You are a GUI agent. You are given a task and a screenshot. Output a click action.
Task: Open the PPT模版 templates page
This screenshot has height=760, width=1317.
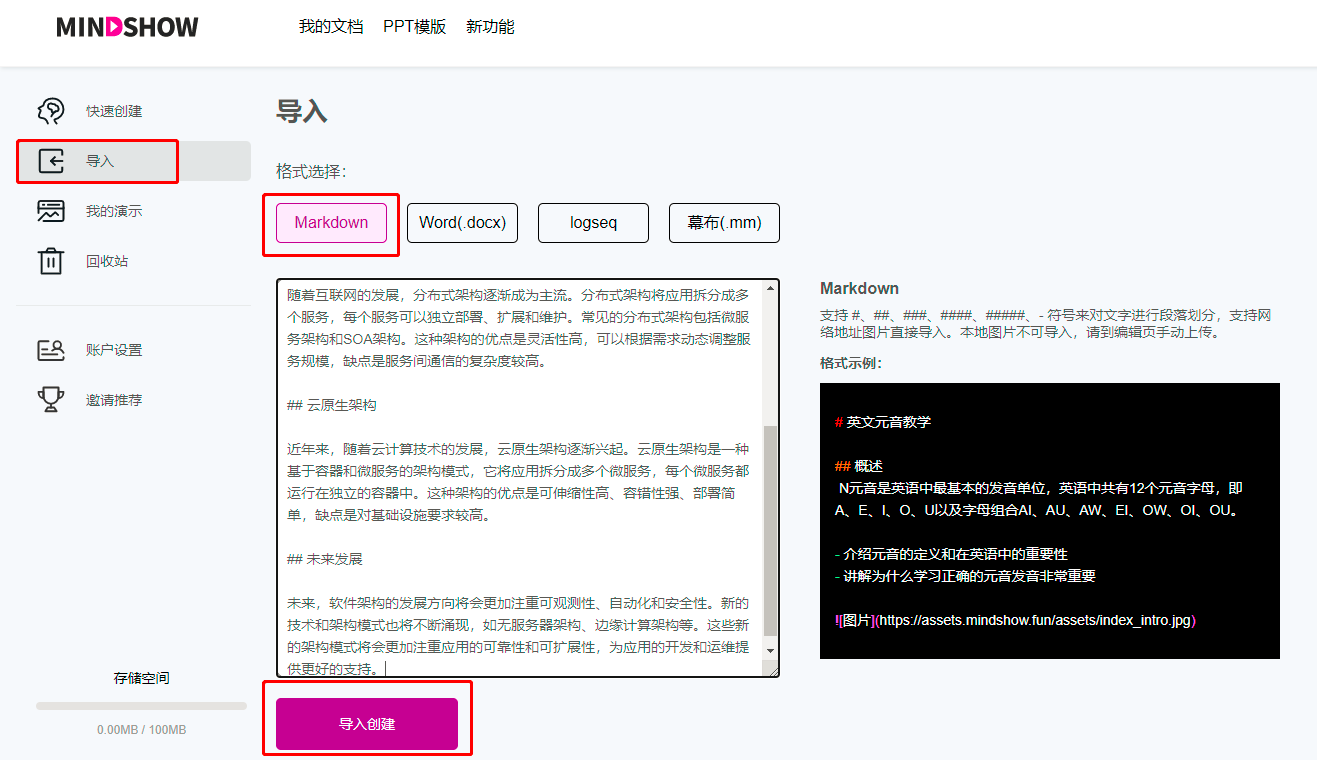pos(414,27)
